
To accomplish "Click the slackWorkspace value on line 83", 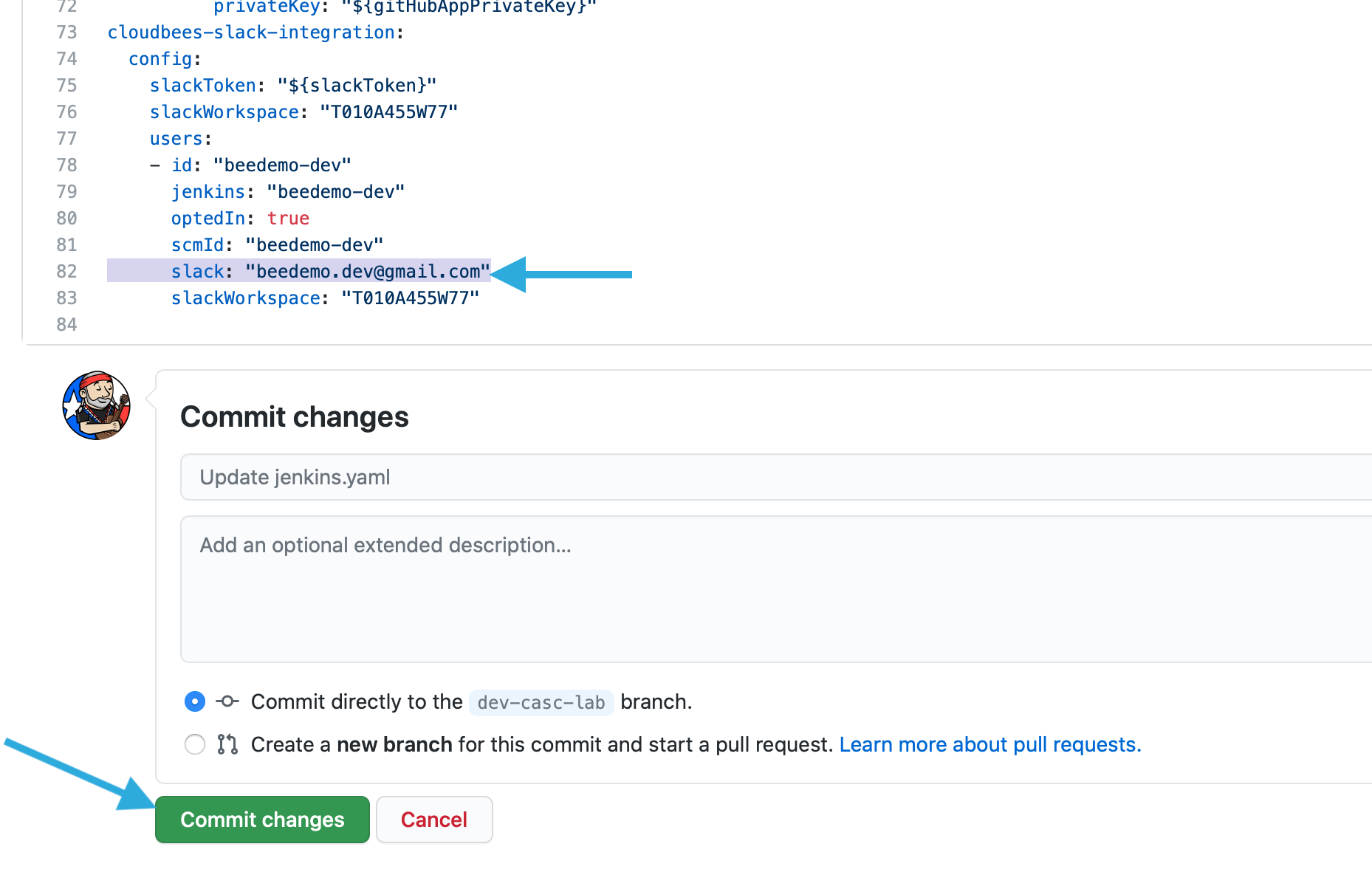I will coord(410,298).
